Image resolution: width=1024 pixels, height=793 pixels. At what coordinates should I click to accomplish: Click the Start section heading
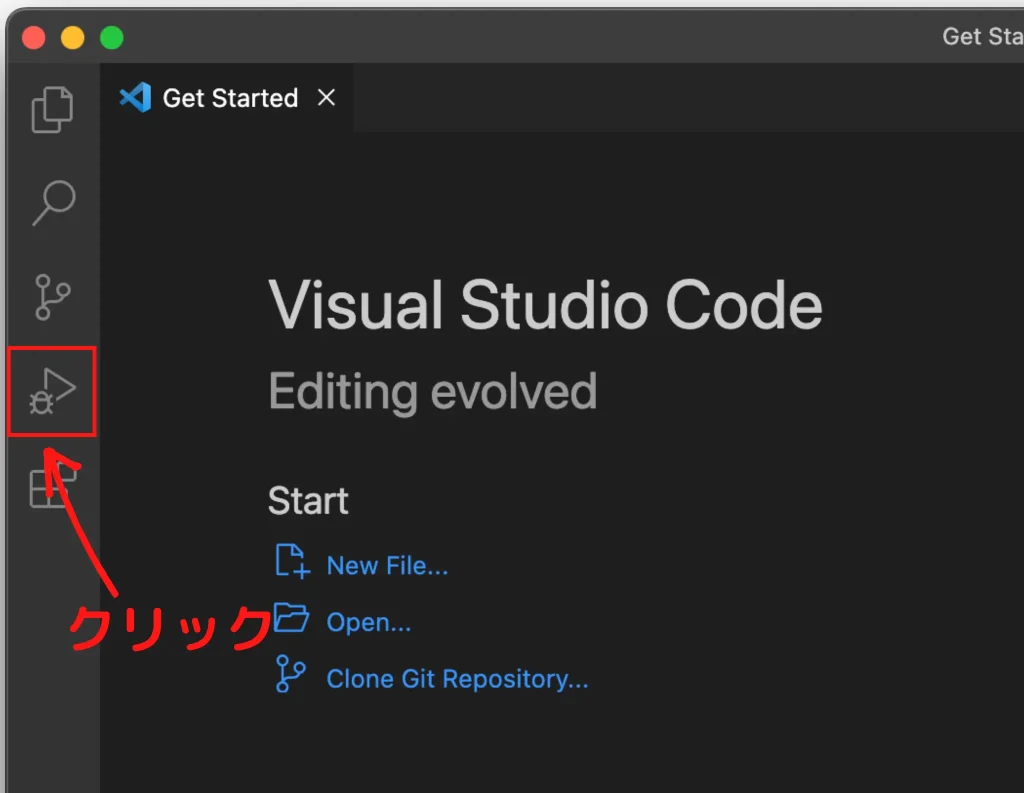[308, 500]
